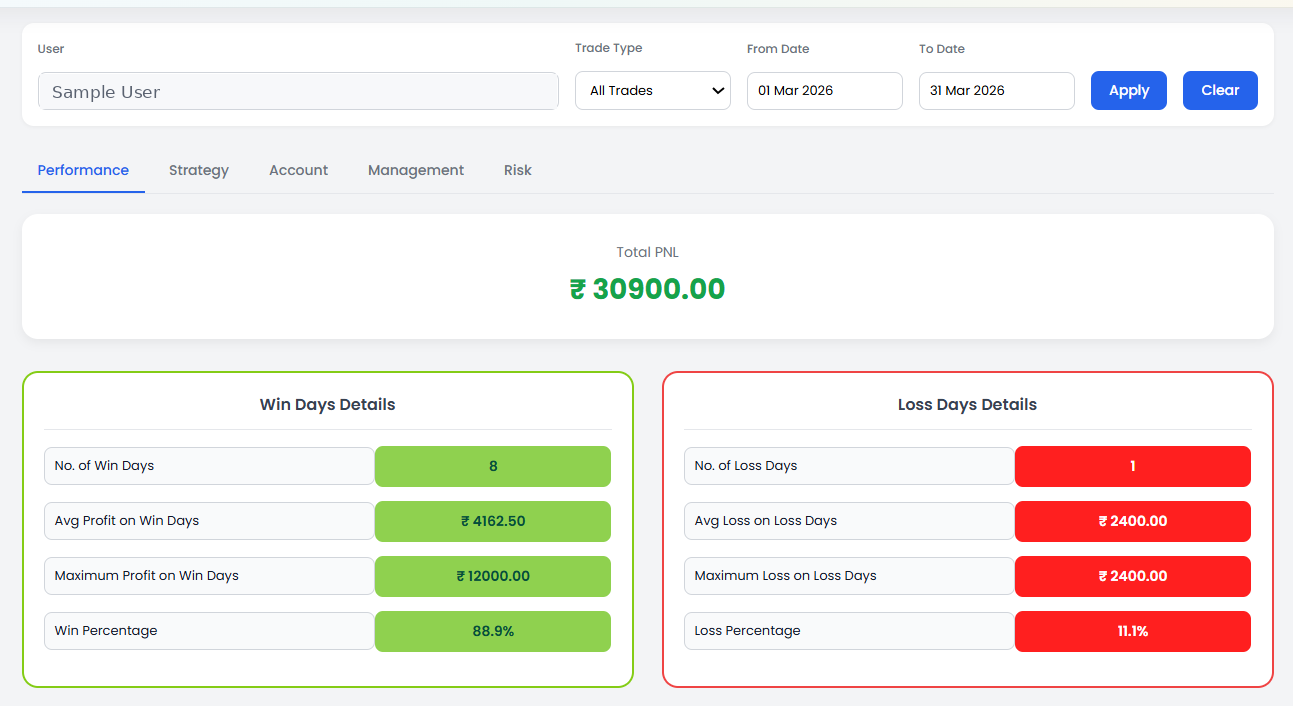Open the Account tab
This screenshot has height=706, width=1293.
point(298,170)
